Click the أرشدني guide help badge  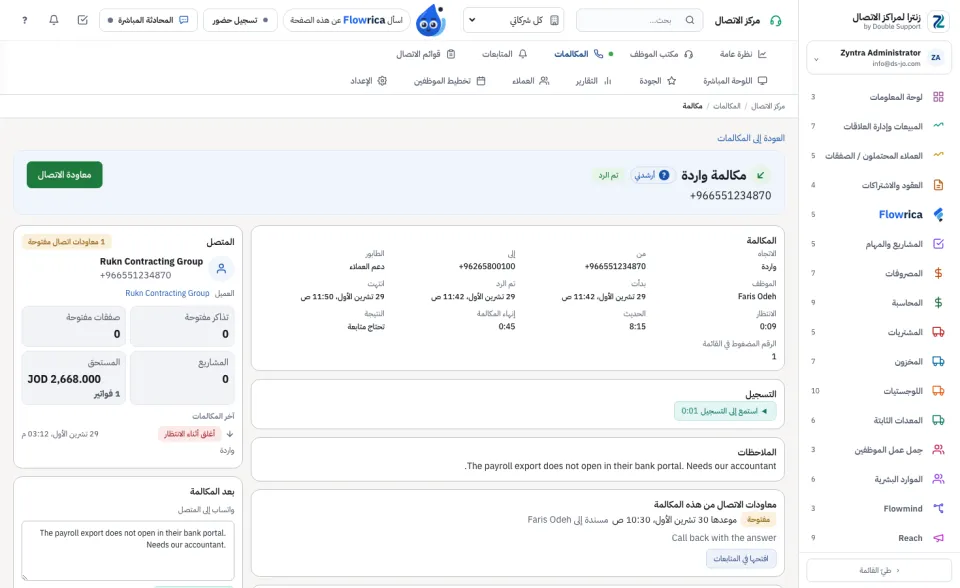click(x=653, y=175)
